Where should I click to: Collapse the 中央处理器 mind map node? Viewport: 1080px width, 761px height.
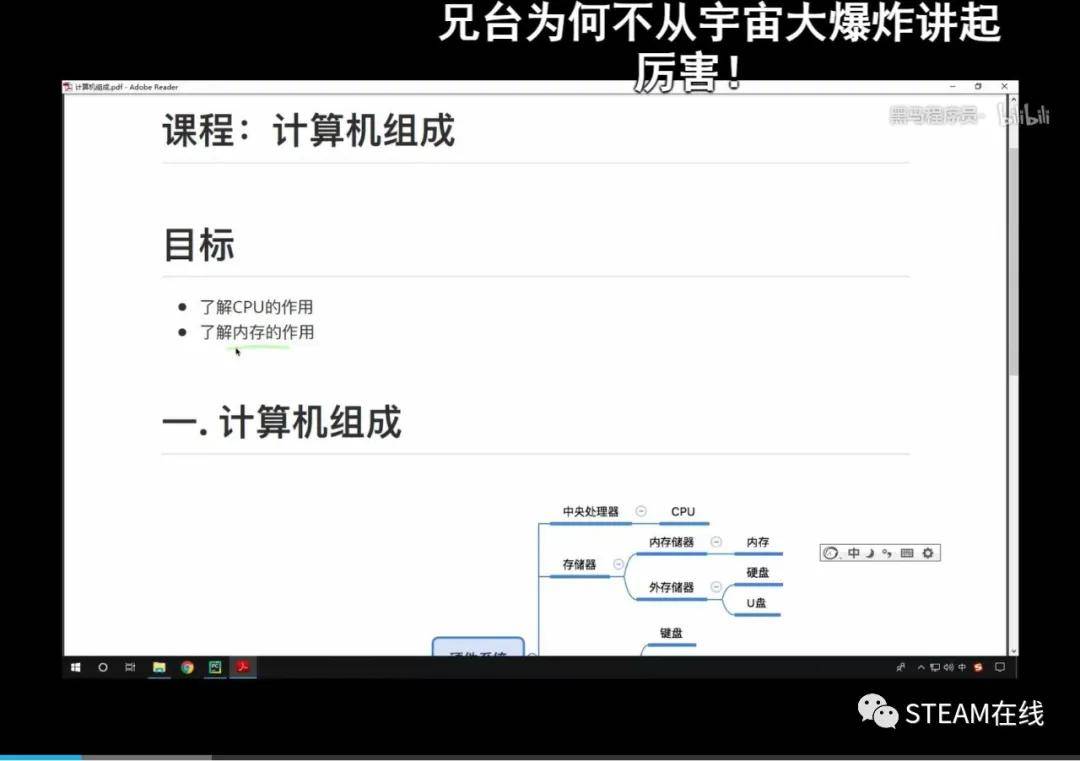[641, 511]
